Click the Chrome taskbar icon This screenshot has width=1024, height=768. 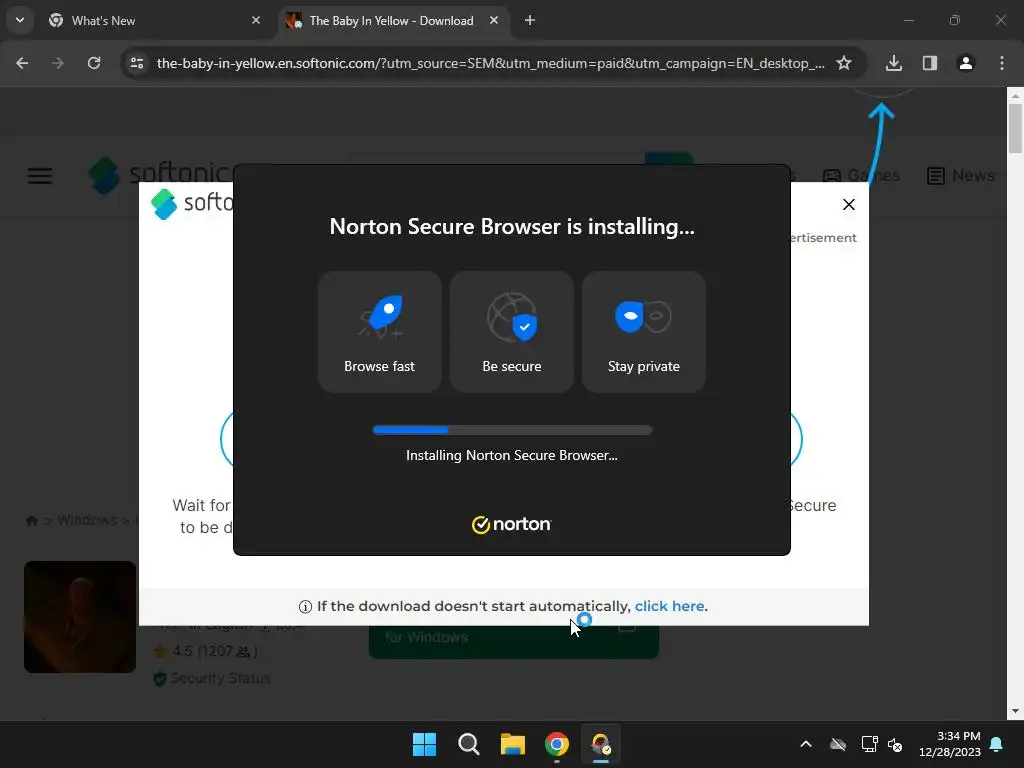click(x=556, y=744)
